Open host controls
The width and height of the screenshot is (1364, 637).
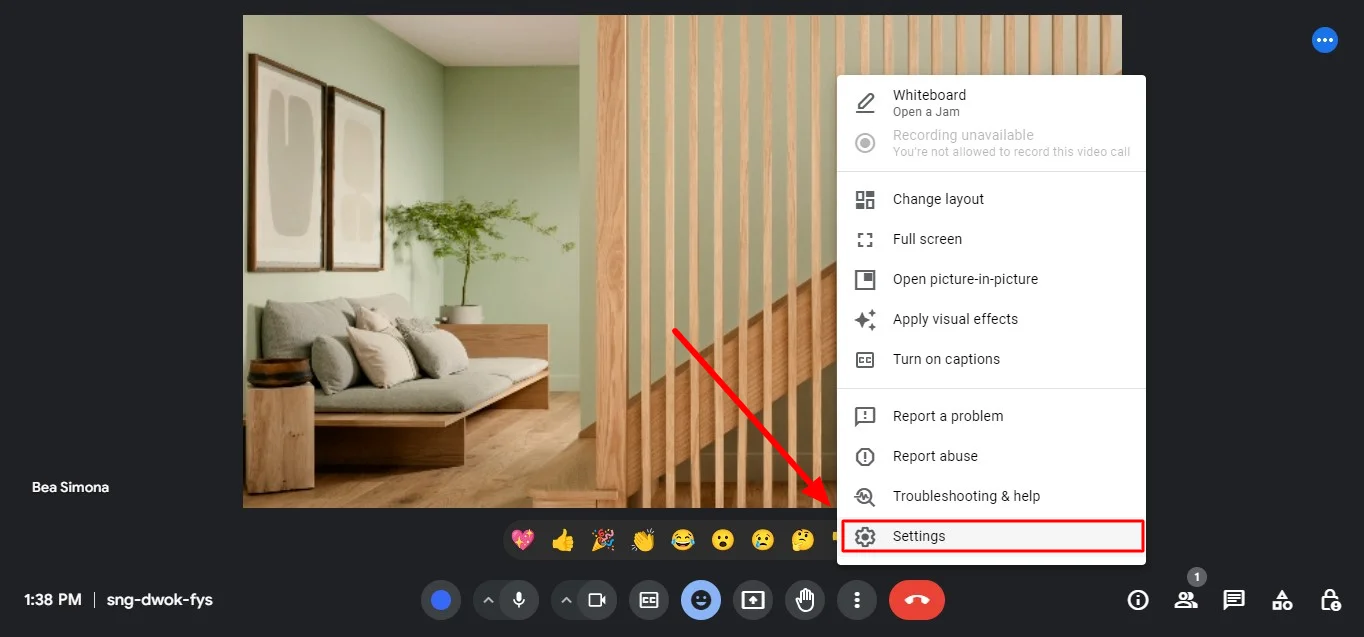pyautogui.click(x=1329, y=599)
